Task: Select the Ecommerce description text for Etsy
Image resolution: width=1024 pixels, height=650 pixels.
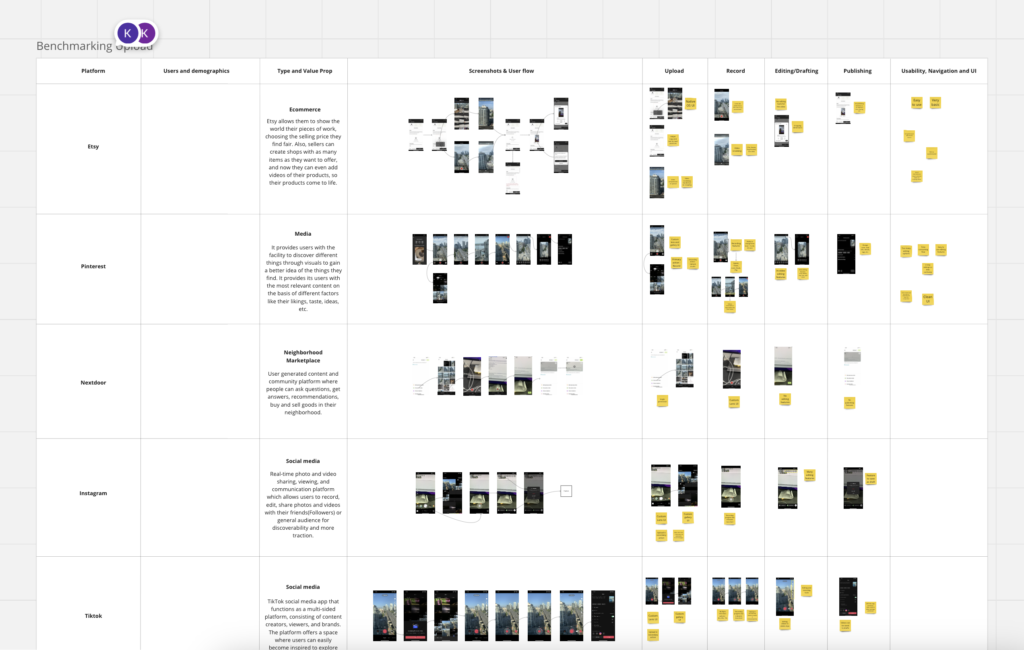Action: pyautogui.click(x=304, y=154)
